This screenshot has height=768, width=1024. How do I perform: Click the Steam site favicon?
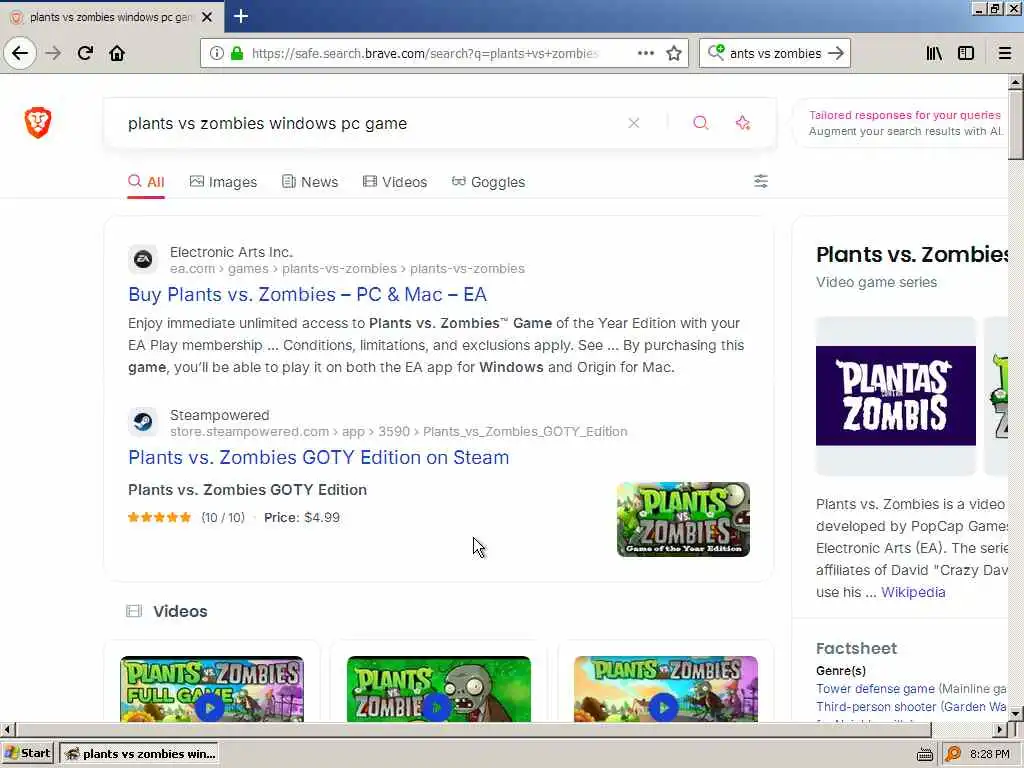143,423
